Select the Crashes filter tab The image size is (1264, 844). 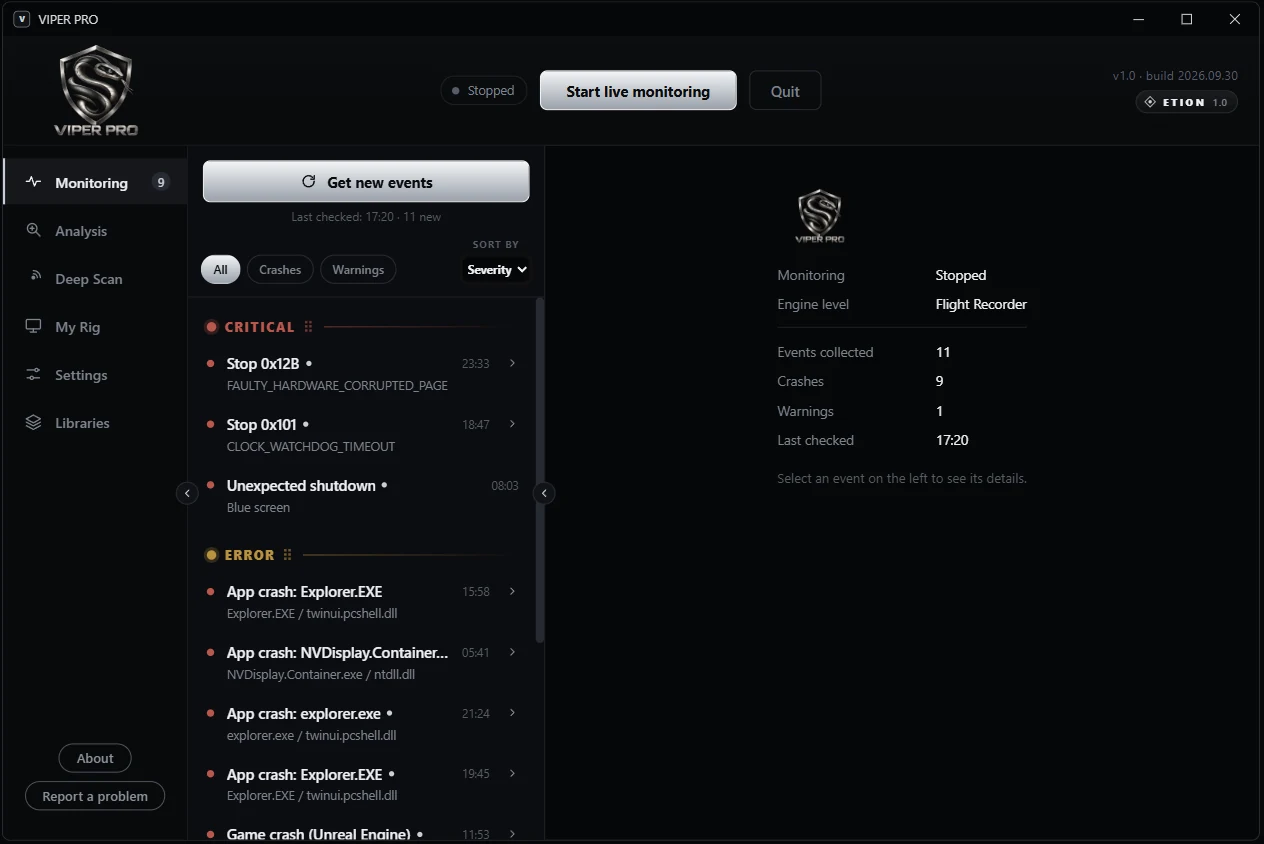[x=280, y=270]
